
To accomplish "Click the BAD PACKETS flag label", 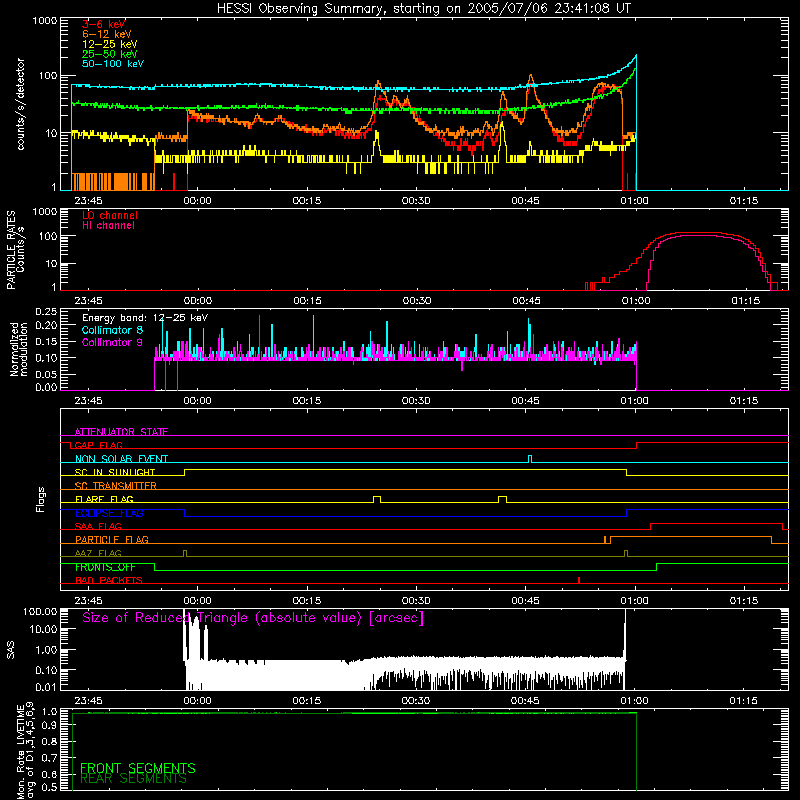I will 109,580.
